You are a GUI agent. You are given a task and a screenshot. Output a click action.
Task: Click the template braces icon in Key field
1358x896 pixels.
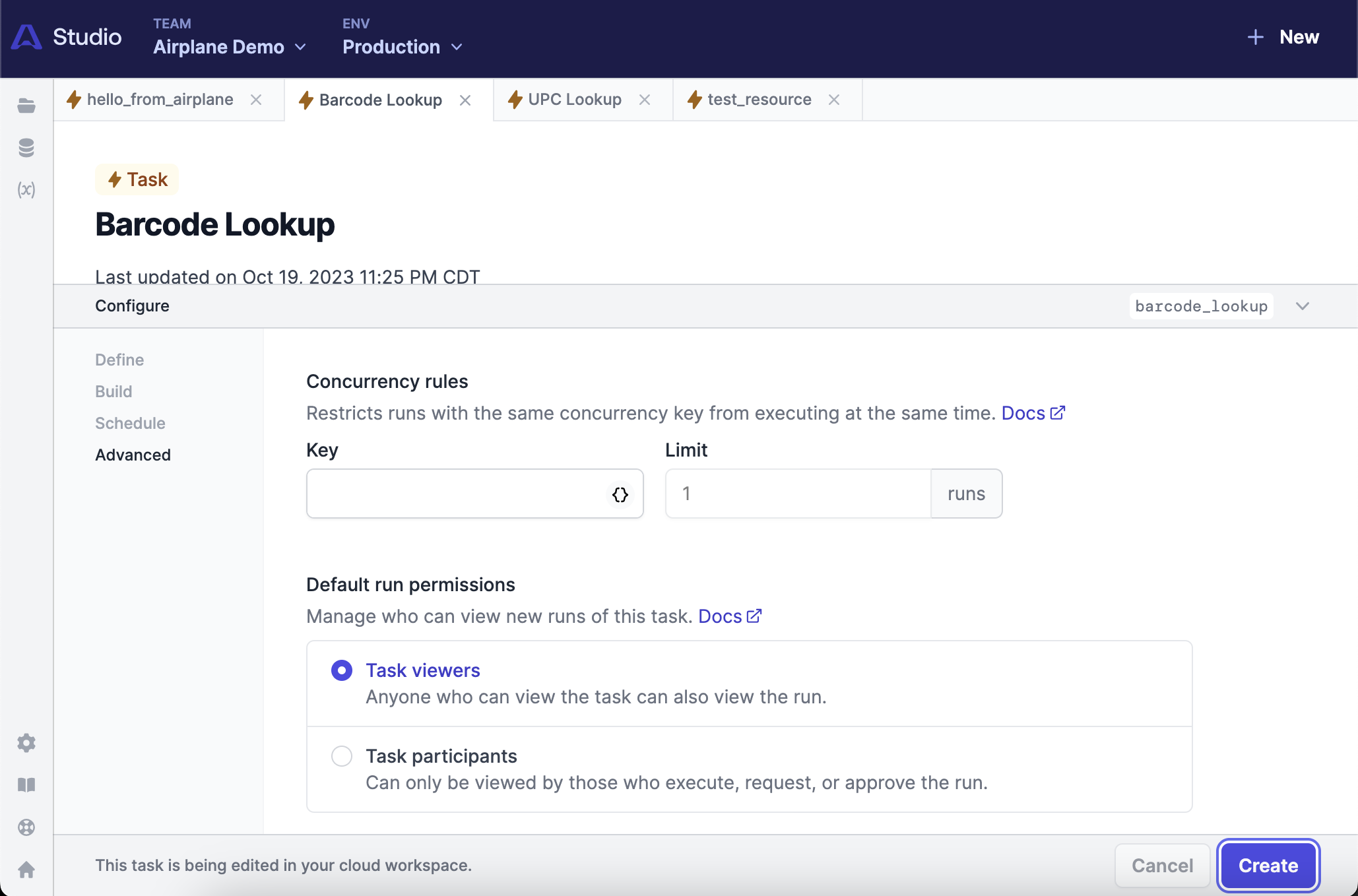pos(620,494)
